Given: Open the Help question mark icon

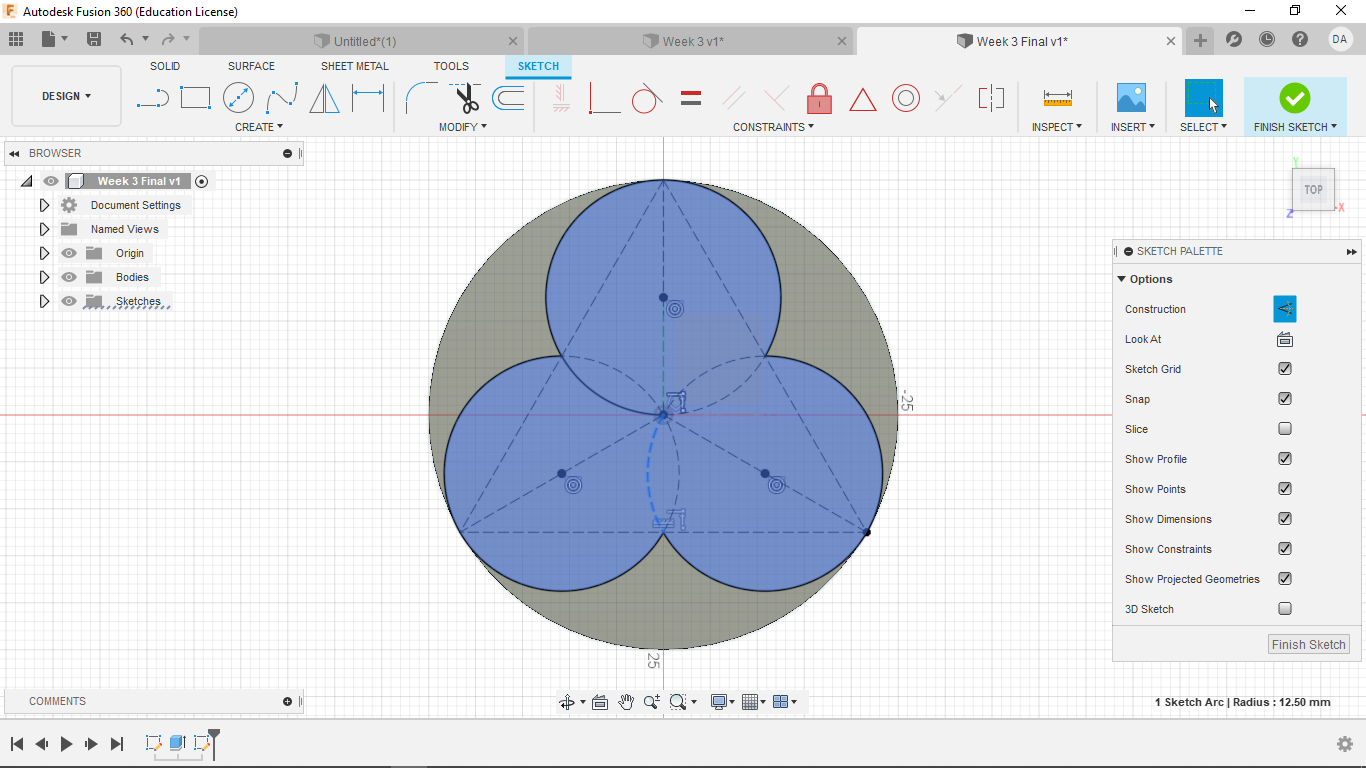Looking at the screenshot, I should pos(1300,40).
